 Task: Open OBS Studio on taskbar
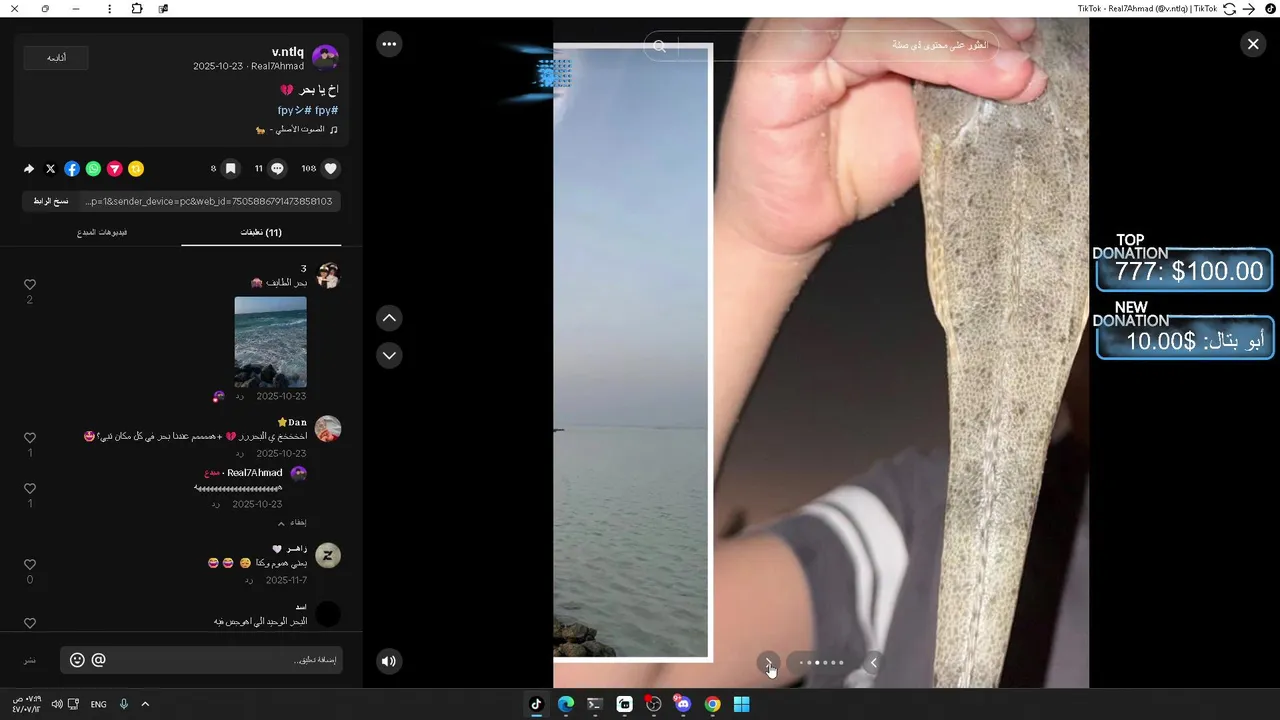pos(654,704)
